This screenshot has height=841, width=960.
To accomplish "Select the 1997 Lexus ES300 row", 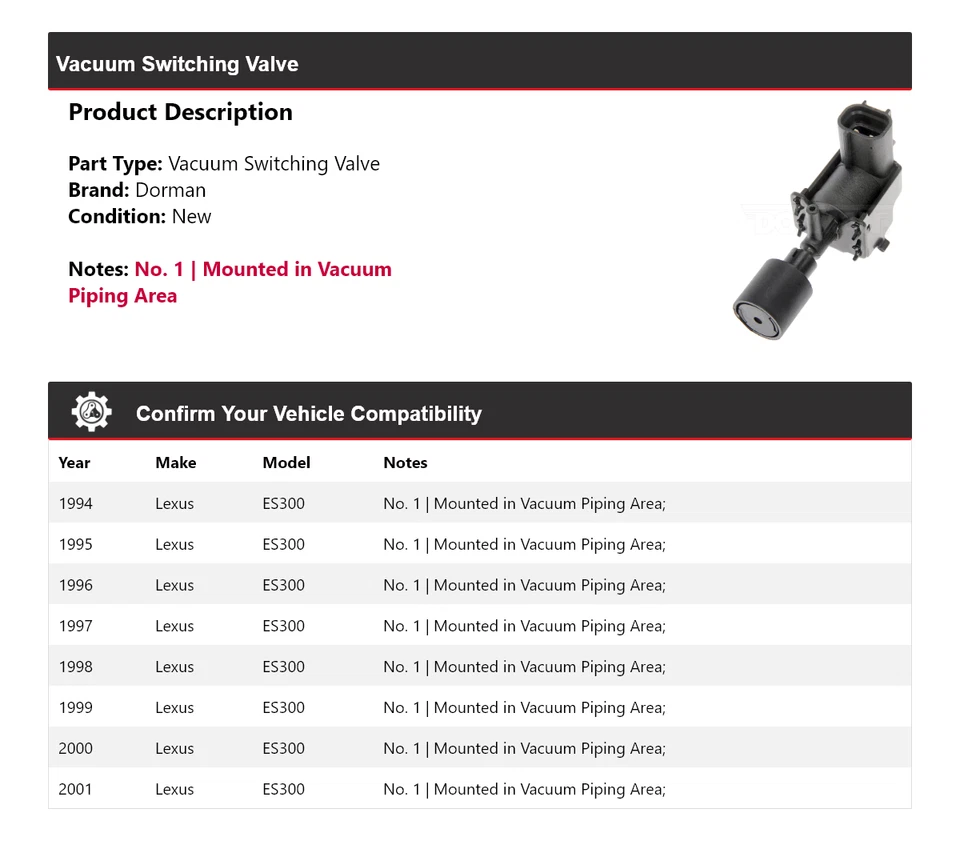I will click(479, 626).
